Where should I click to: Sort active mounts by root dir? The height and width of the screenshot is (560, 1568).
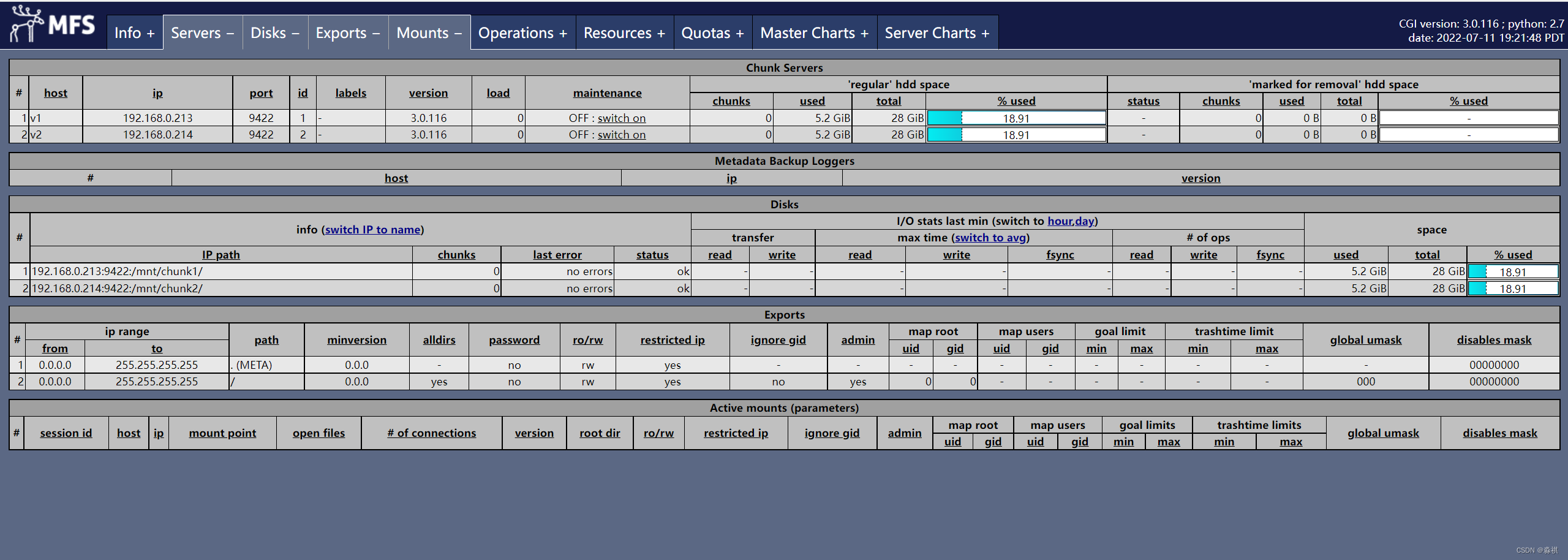pos(600,433)
